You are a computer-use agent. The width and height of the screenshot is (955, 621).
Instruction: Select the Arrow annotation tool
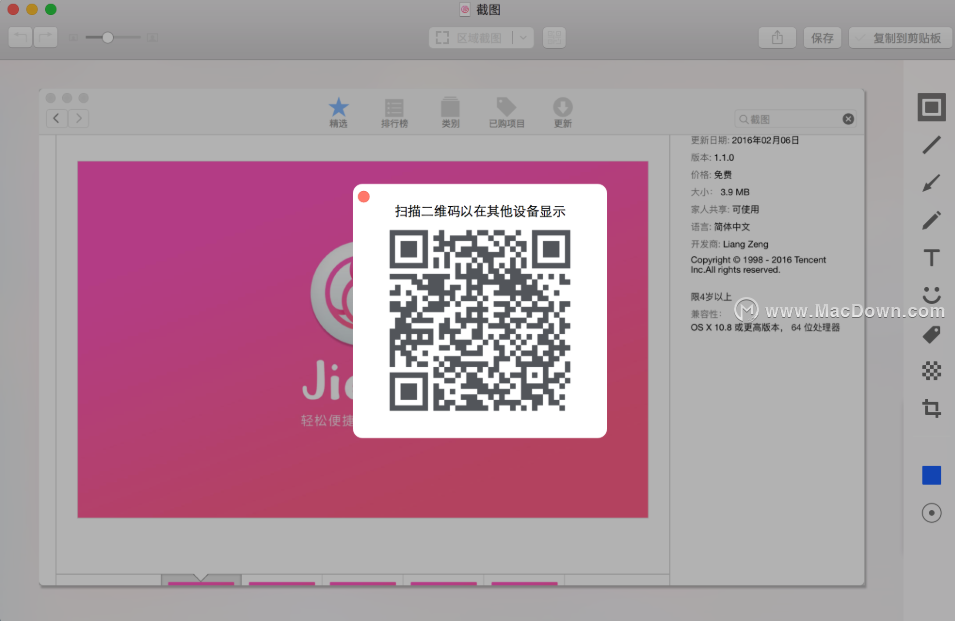(x=931, y=183)
